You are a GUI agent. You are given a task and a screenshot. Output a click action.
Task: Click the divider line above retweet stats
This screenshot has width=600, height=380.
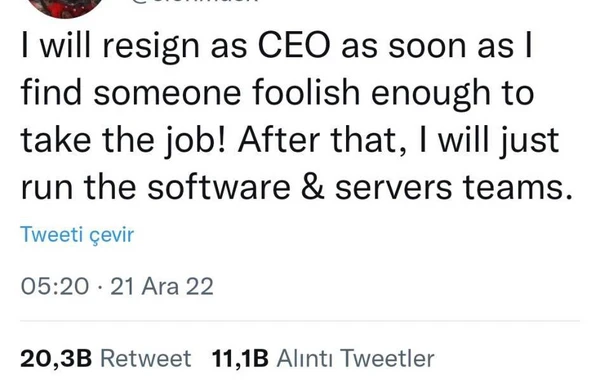(x=300, y=321)
